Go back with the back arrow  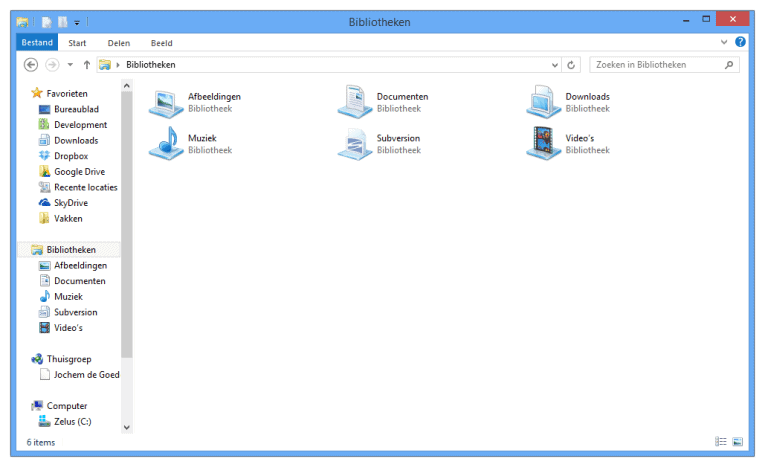(31, 65)
